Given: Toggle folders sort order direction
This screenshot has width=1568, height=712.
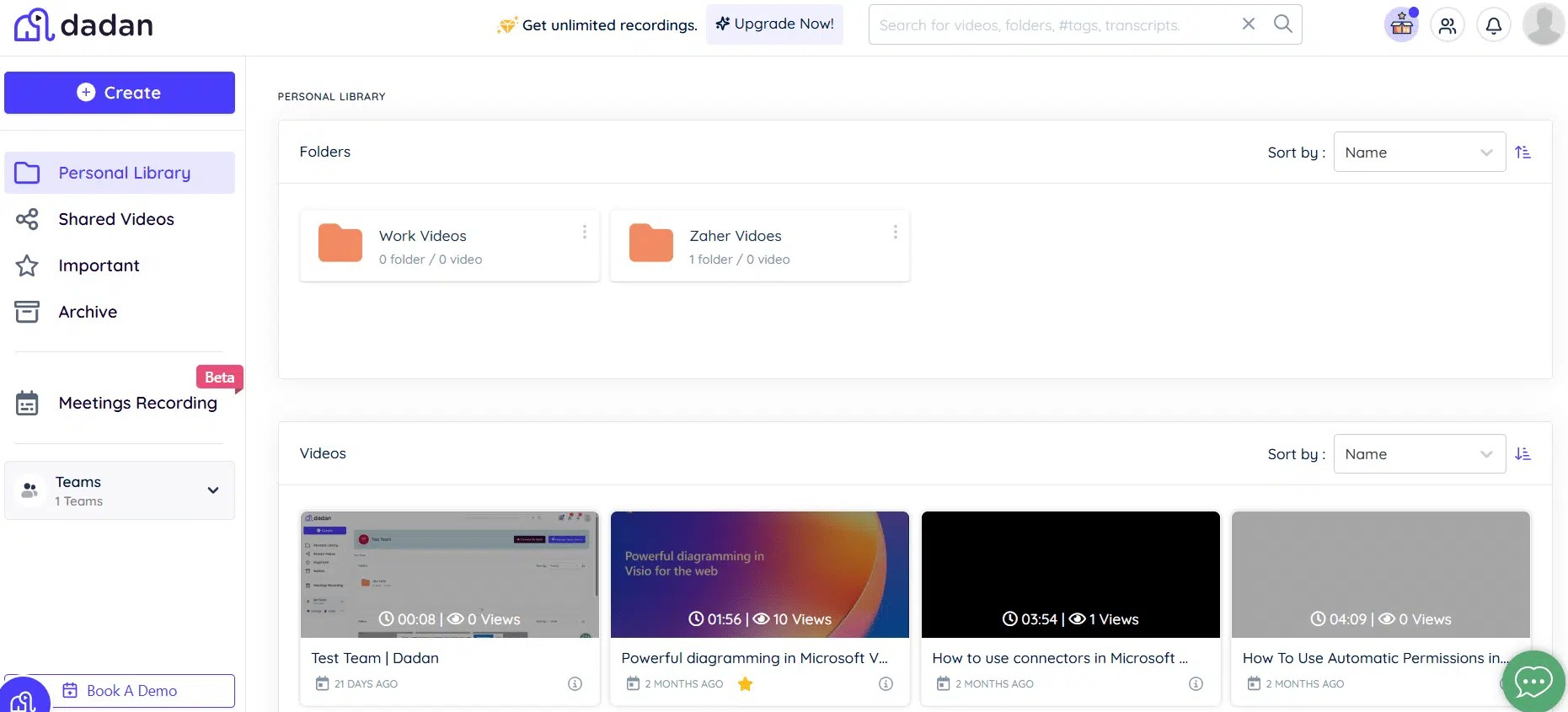Looking at the screenshot, I should (1523, 153).
